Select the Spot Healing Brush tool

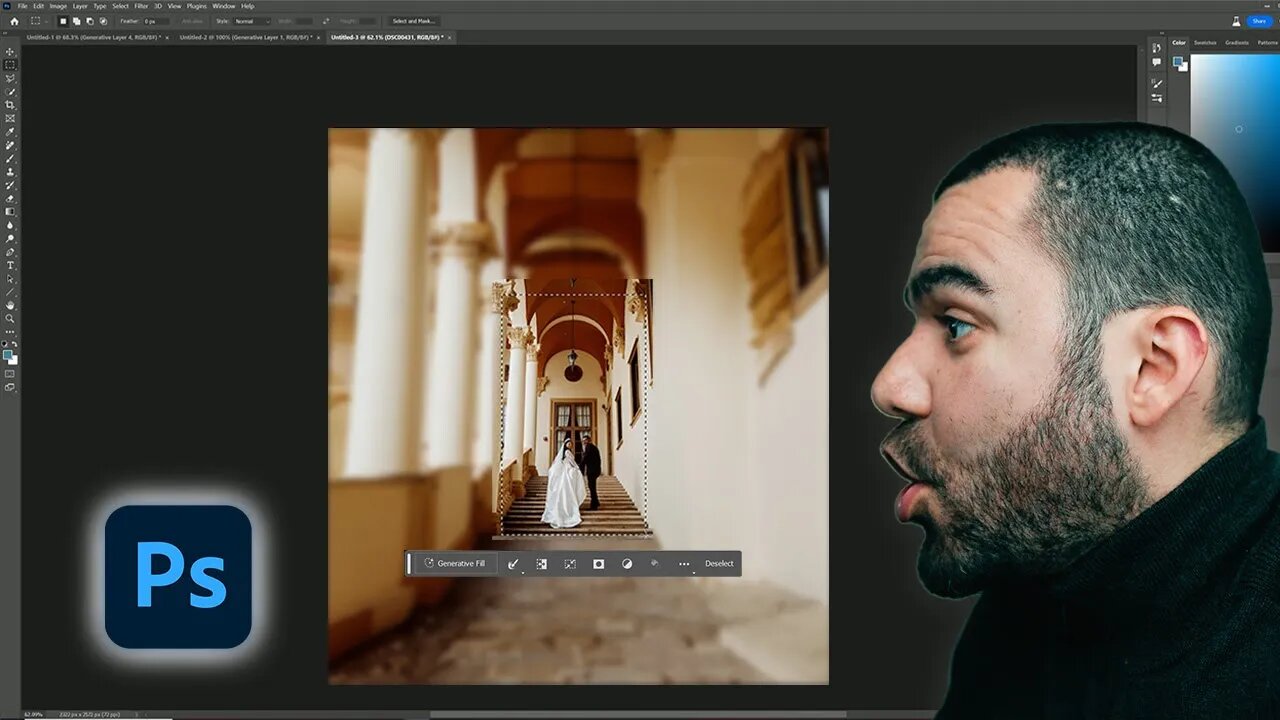point(11,145)
